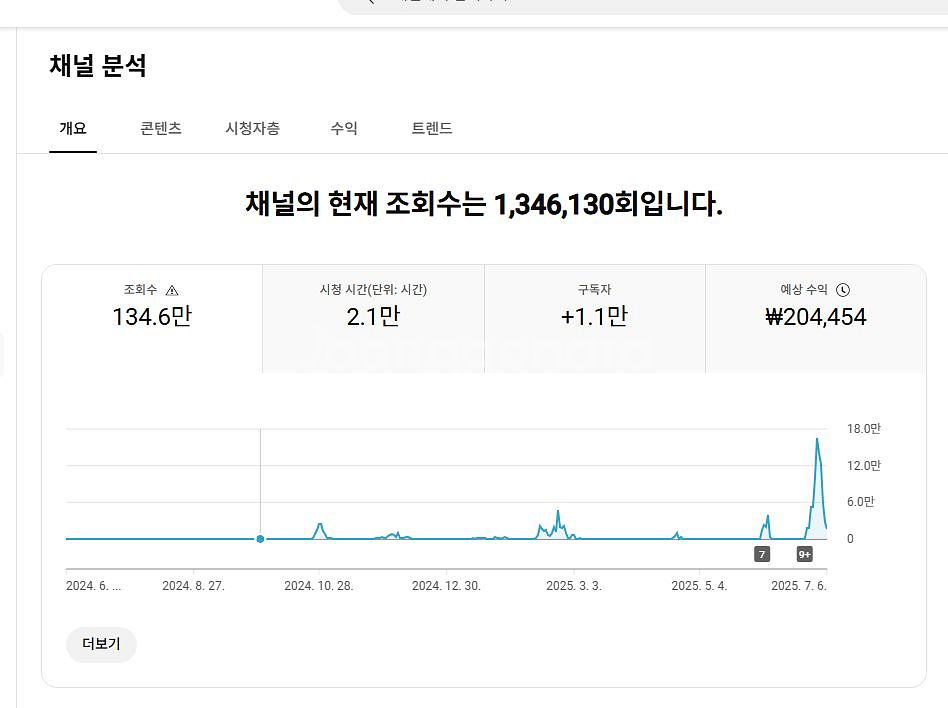Click the chart peak near 2025. 3. 3.

click(x=558, y=513)
